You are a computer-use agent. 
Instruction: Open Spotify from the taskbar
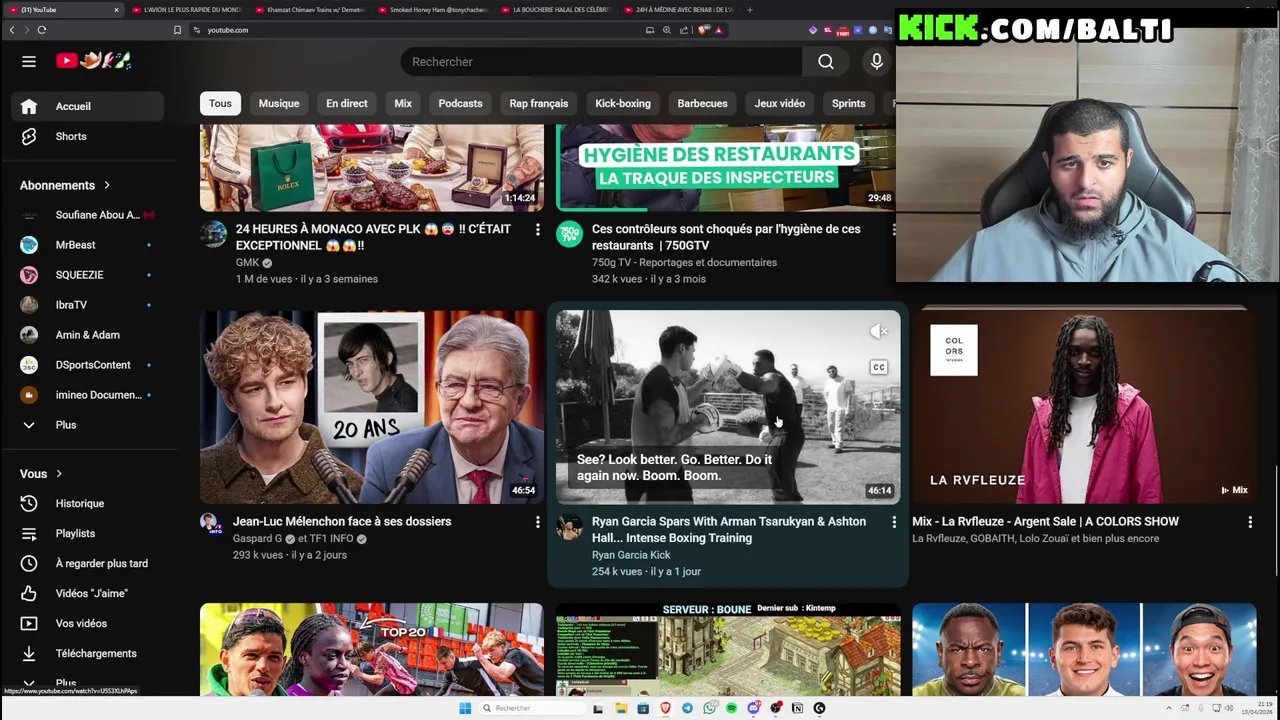tap(731, 708)
